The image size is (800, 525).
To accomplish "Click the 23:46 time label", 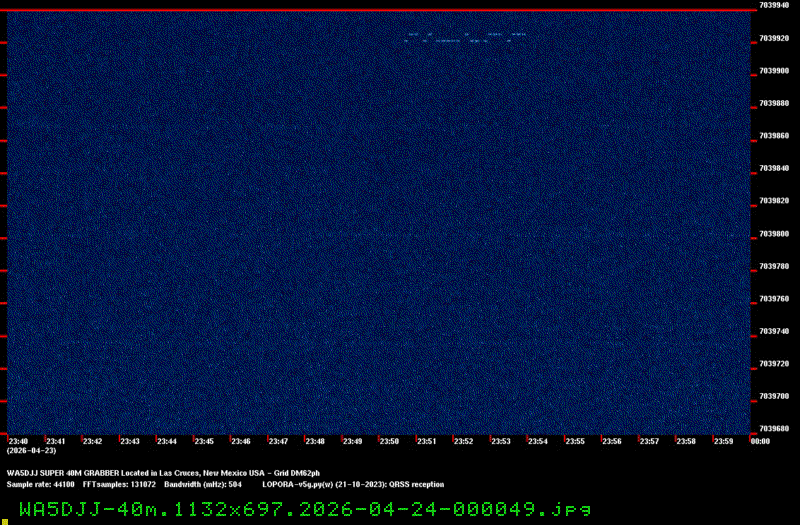I will (x=241, y=441).
